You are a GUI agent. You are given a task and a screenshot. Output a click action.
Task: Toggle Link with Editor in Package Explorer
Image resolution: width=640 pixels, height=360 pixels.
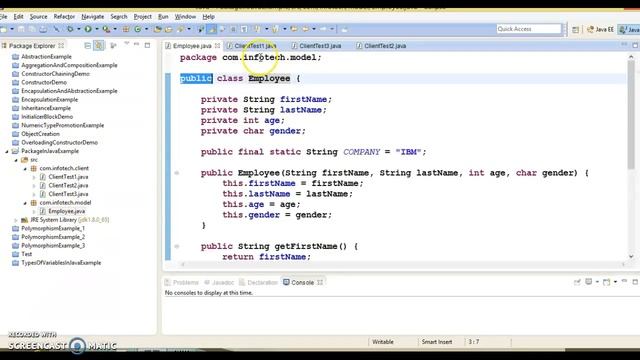pos(99,45)
